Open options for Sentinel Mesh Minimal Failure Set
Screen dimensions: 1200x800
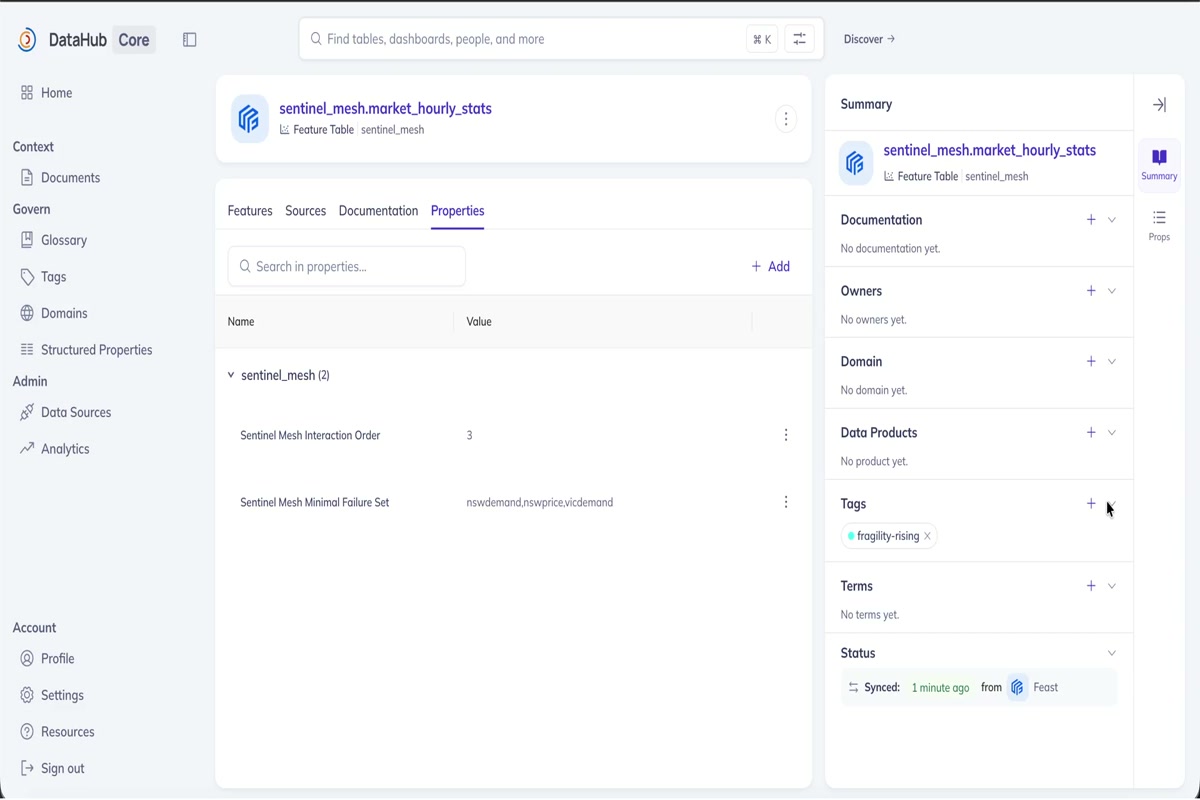[x=786, y=502]
